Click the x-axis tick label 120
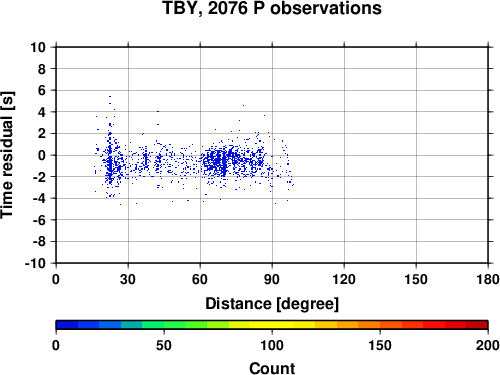This screenshot has width=500, height=375. [344, 279]
